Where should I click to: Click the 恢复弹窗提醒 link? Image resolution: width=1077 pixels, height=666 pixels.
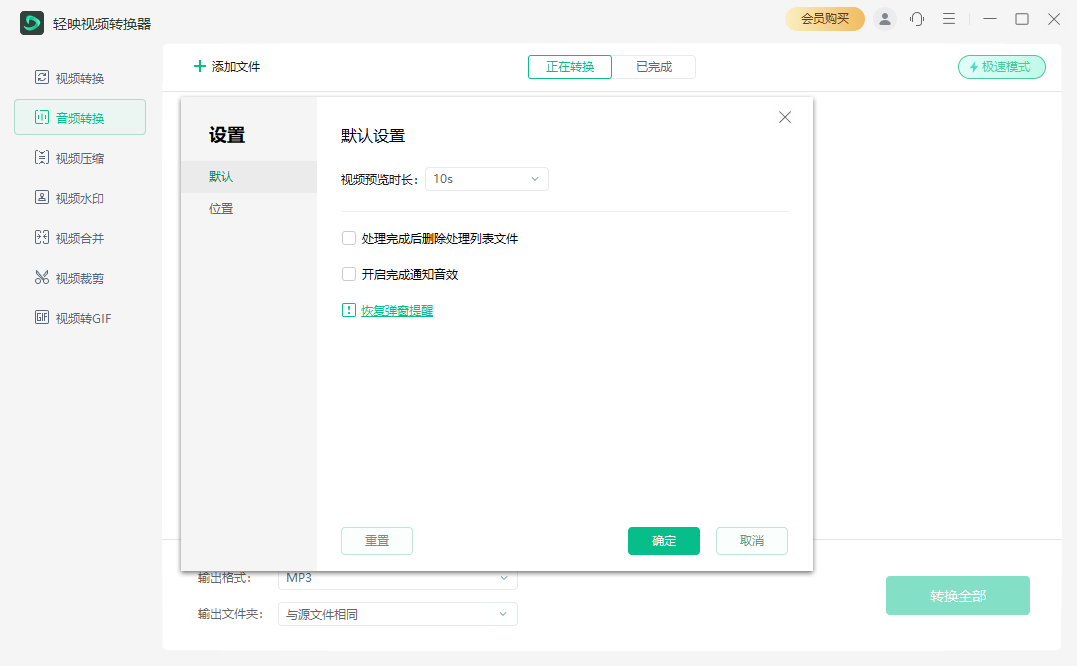tap(397, 311)
